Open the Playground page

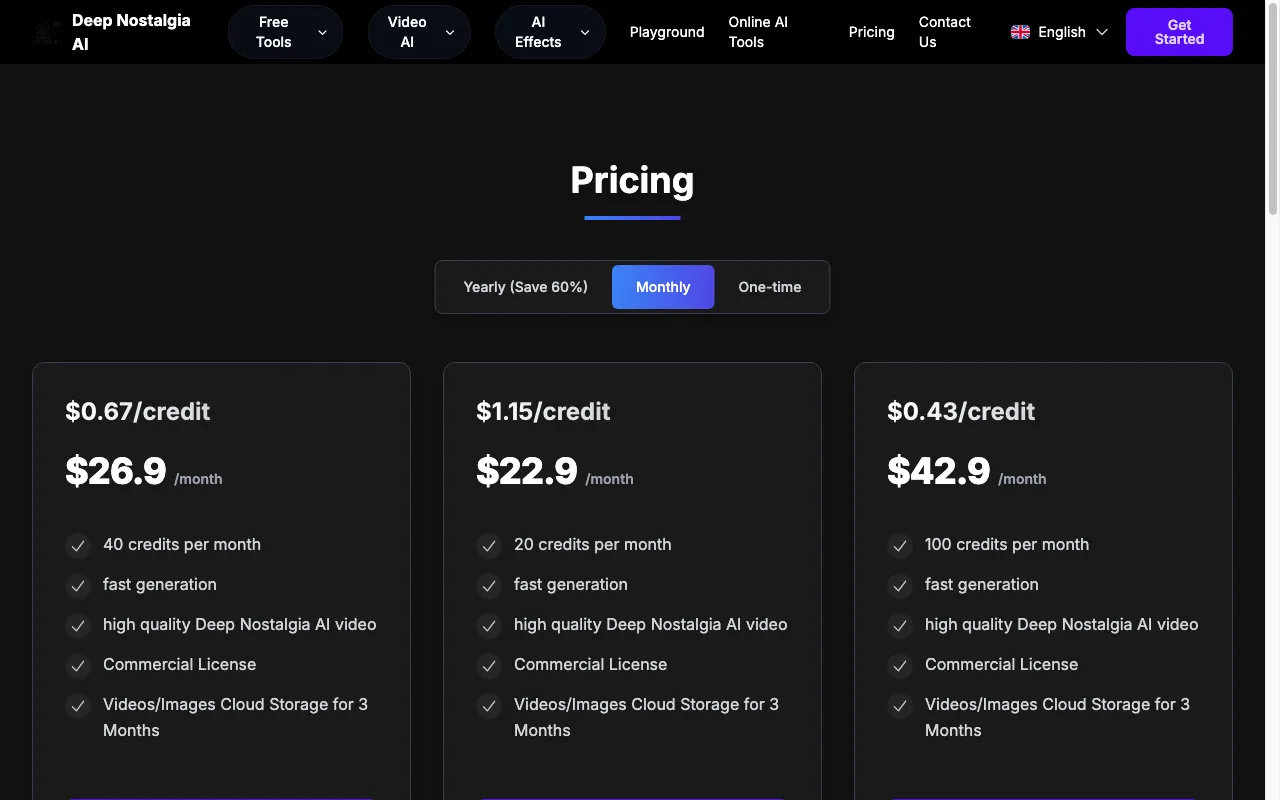click(x=667, y=32)
